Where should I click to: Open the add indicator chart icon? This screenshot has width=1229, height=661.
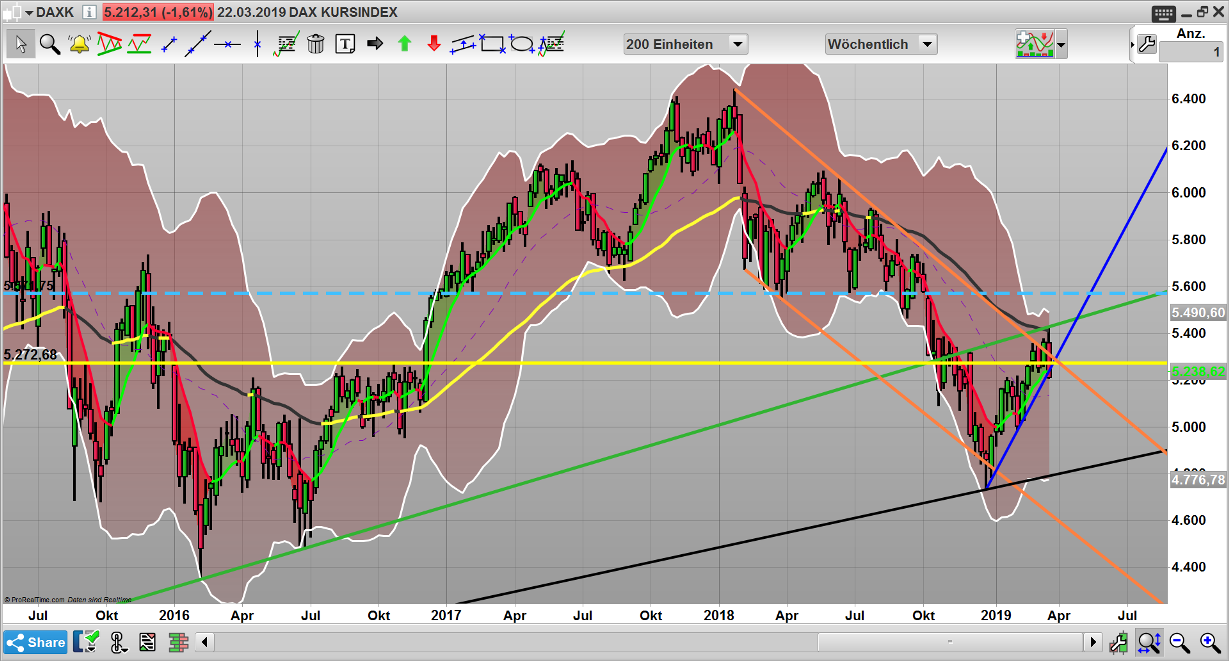point(1035,44)
